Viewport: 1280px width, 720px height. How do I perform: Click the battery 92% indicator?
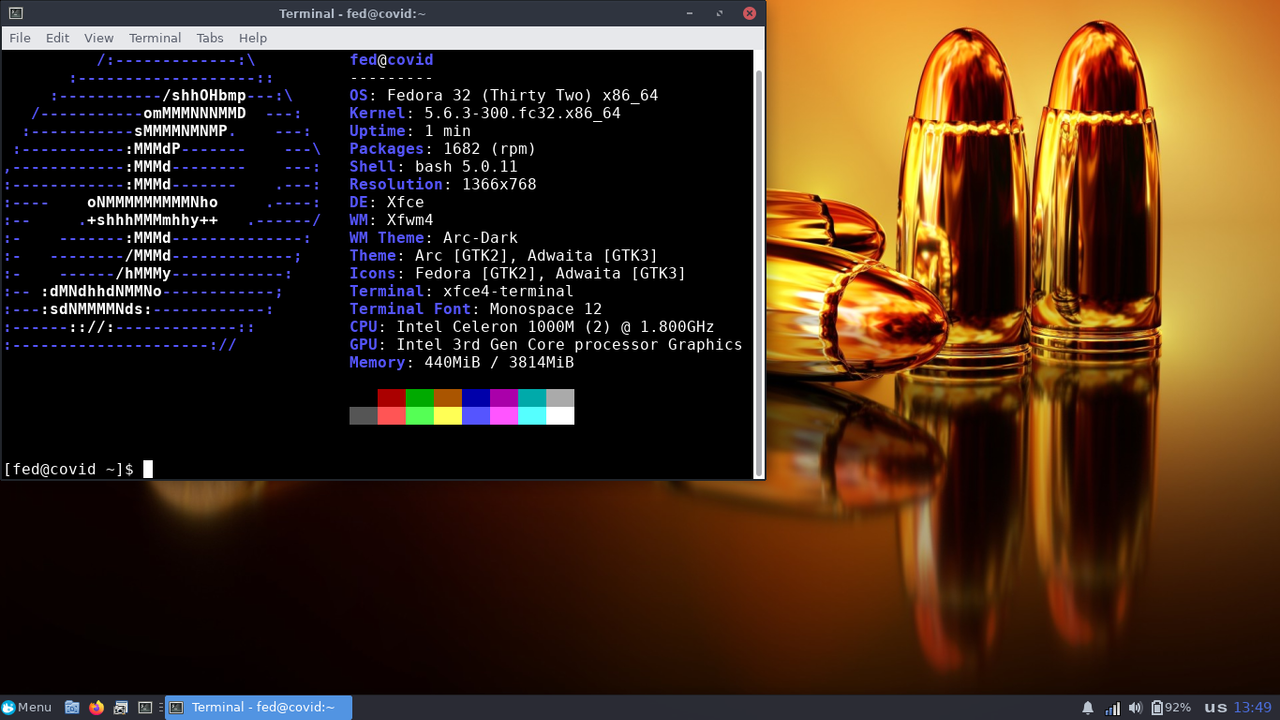pyautogui.click(x=1171, y=707)
